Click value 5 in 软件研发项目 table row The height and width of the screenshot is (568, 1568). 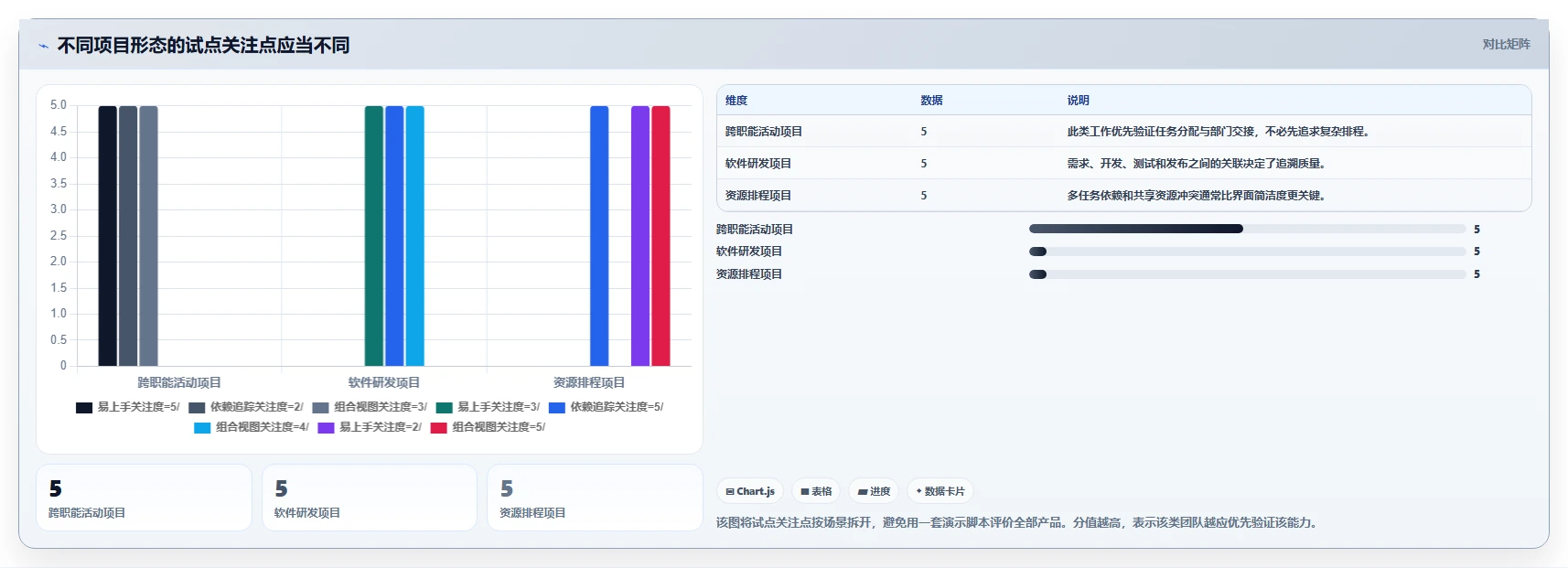(x=924, y=164)
